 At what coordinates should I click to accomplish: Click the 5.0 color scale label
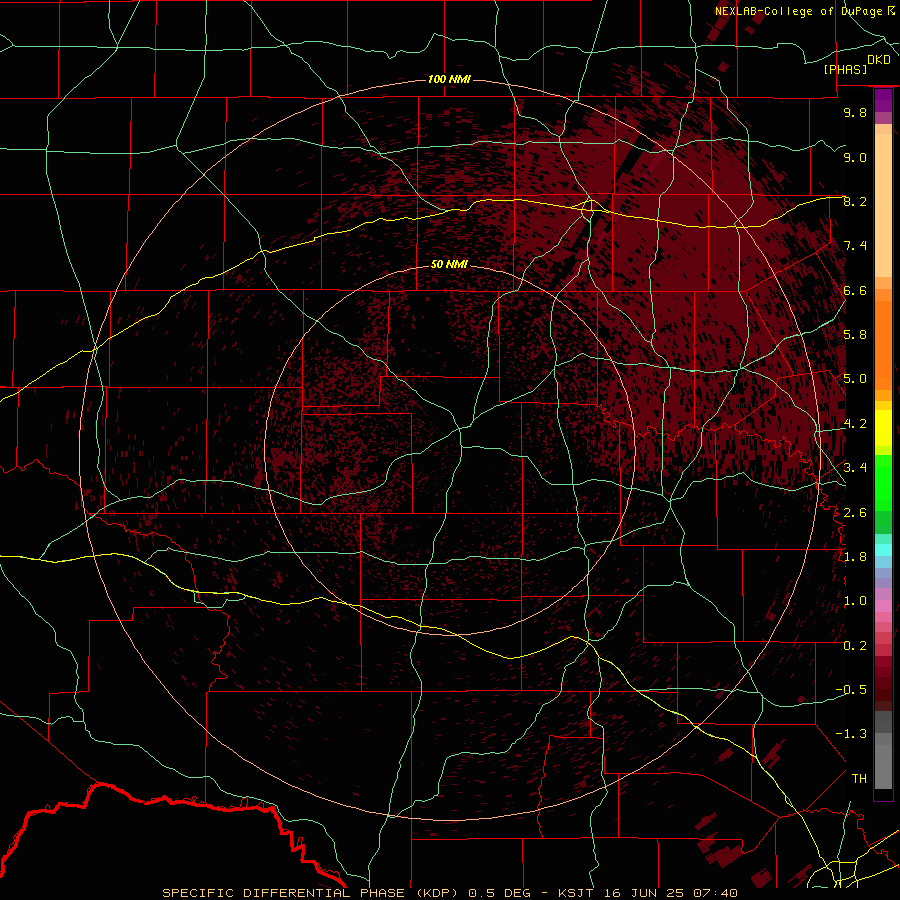[x=855, y=379]
